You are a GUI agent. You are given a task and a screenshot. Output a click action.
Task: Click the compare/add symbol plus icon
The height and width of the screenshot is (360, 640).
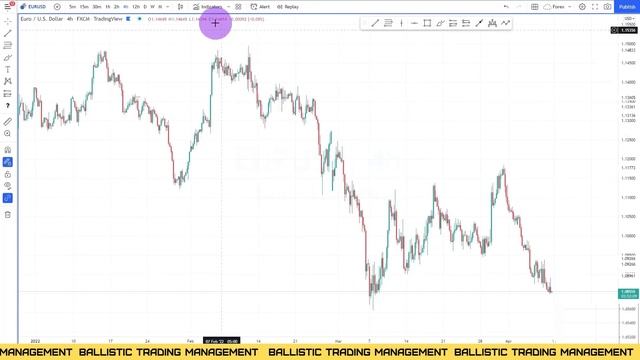coord(57,7)
